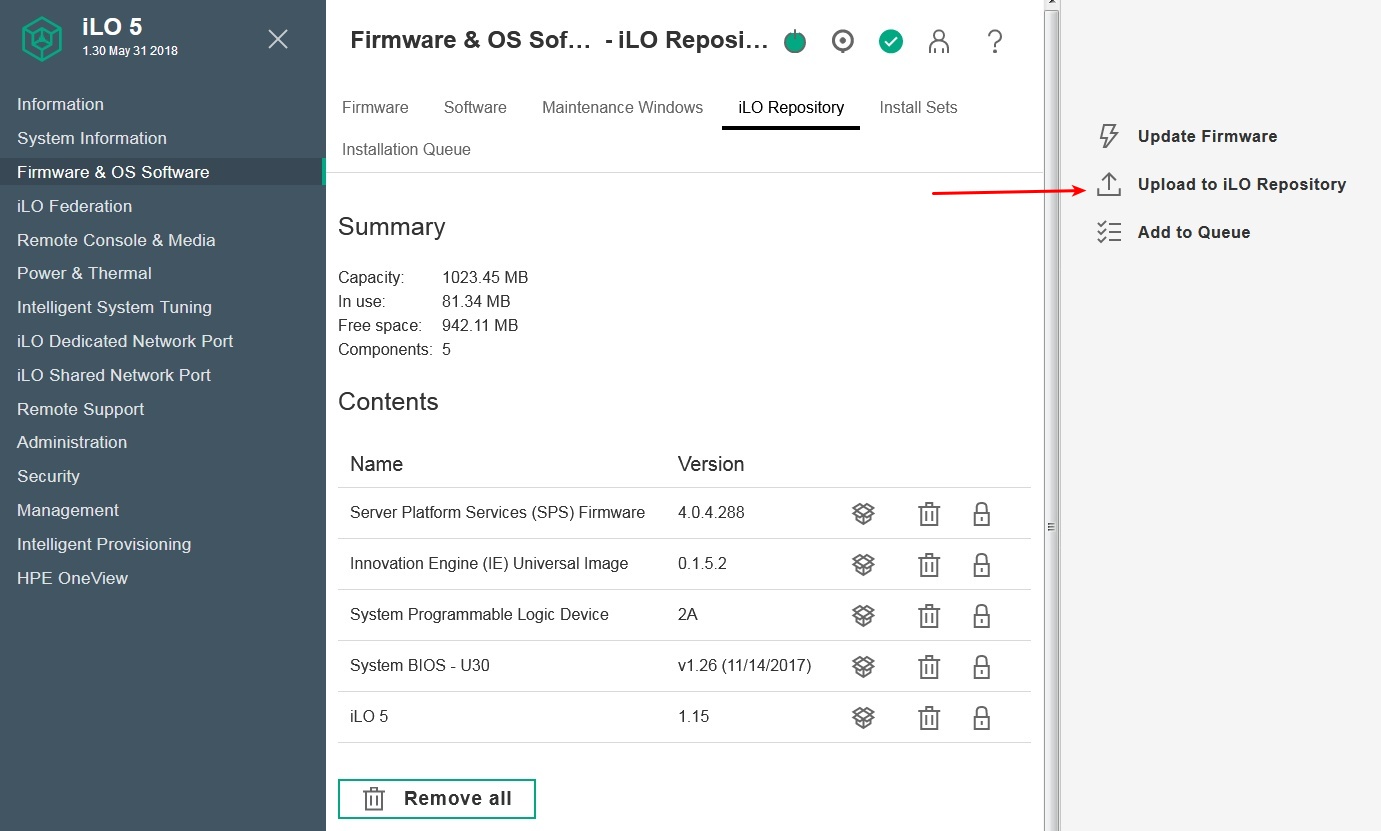Open the Installation Queue tab
This screenshot has width=1381, height=831.
point(405,149)
